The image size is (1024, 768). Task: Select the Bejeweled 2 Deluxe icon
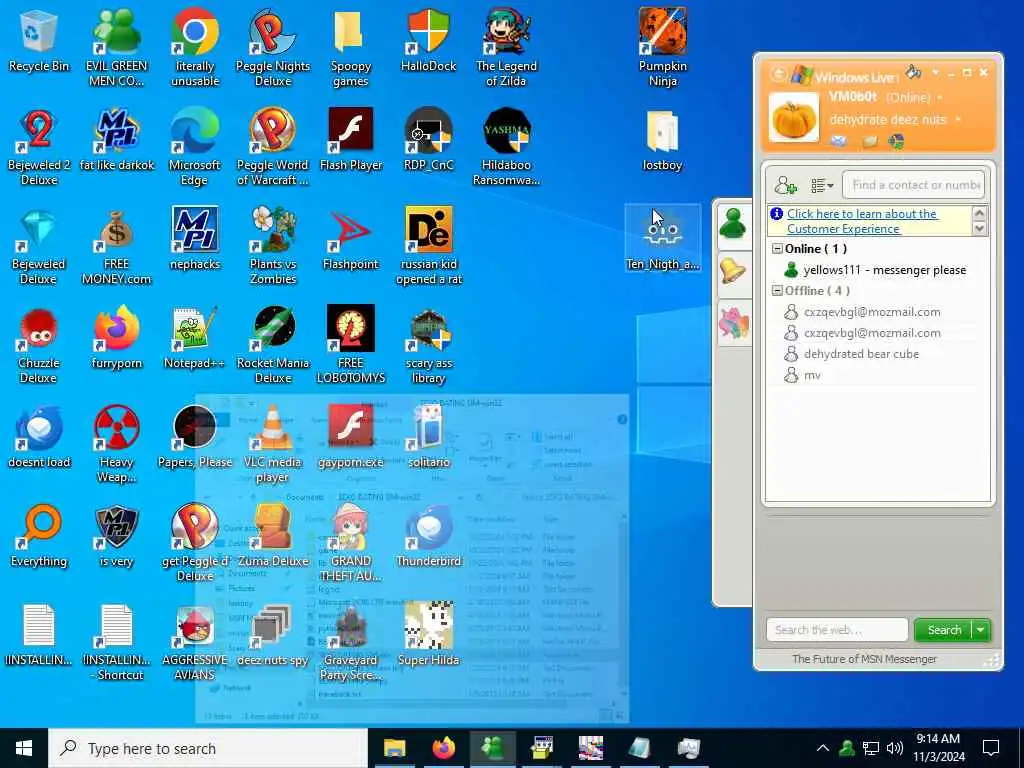point(39,147)
